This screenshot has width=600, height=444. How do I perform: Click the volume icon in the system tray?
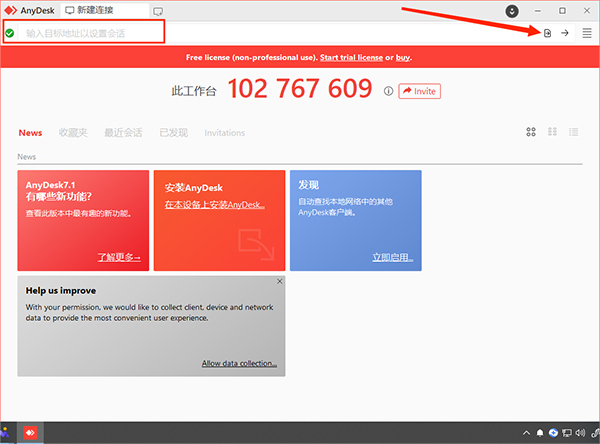[x=580, y=433]
